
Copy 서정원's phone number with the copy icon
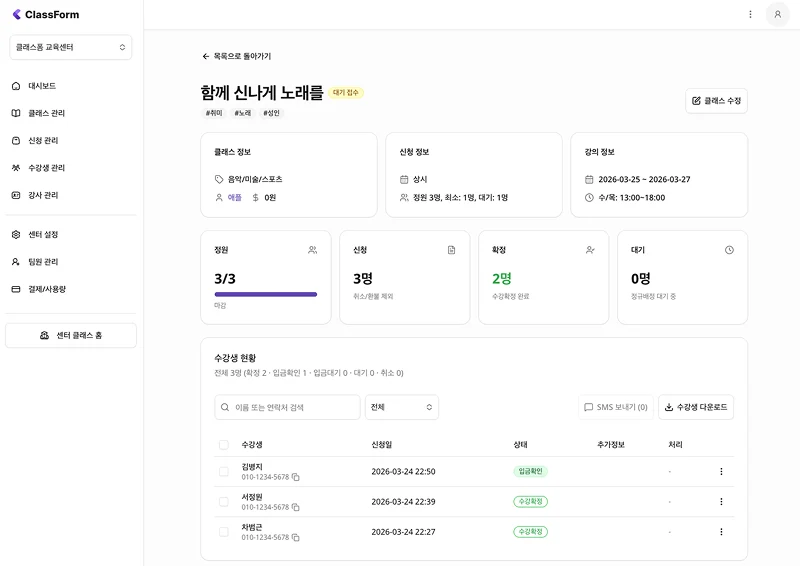pyautogui.click(x=295, y=507)
